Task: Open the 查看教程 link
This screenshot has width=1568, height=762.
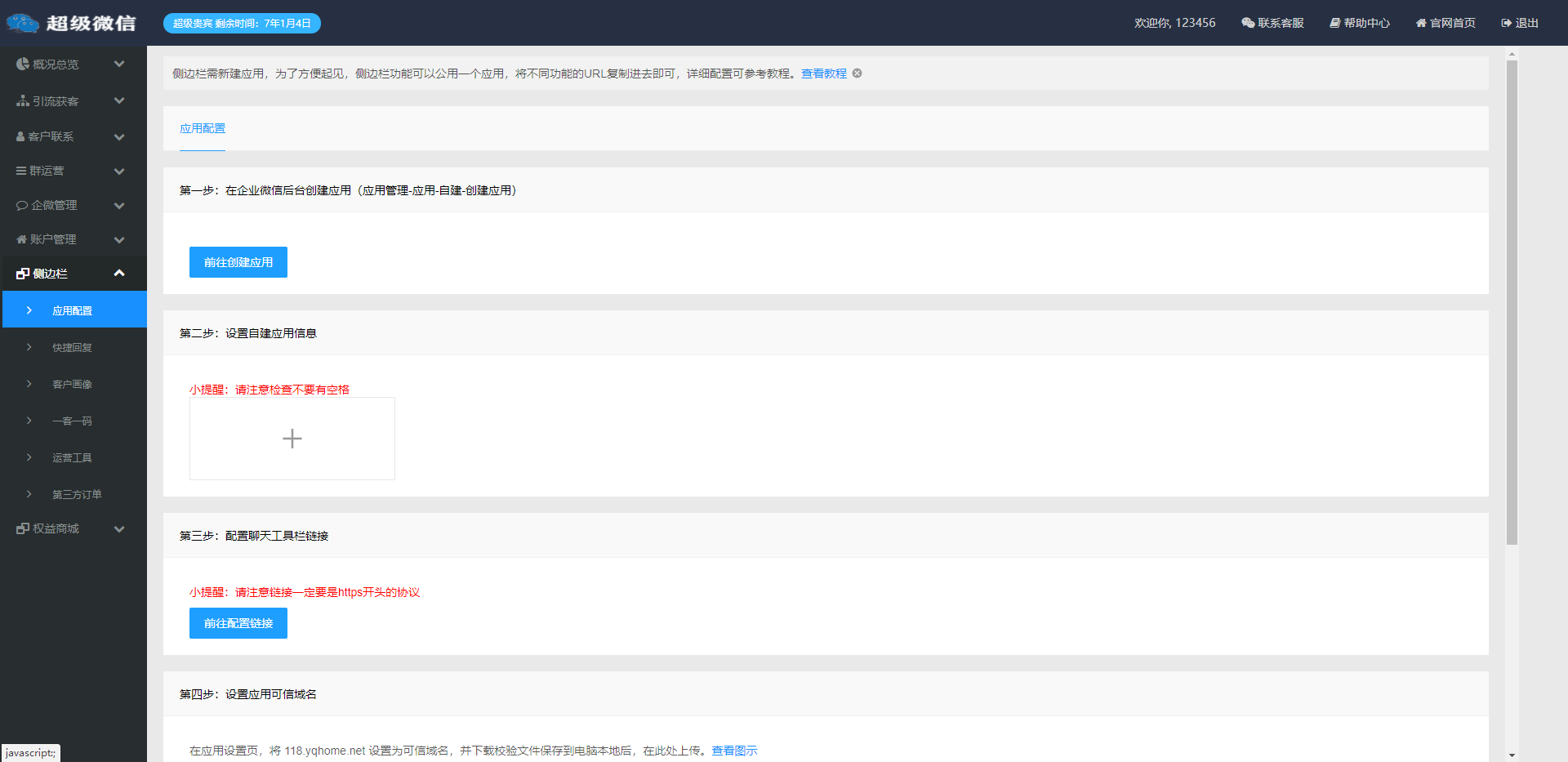Action: point(824,74)
